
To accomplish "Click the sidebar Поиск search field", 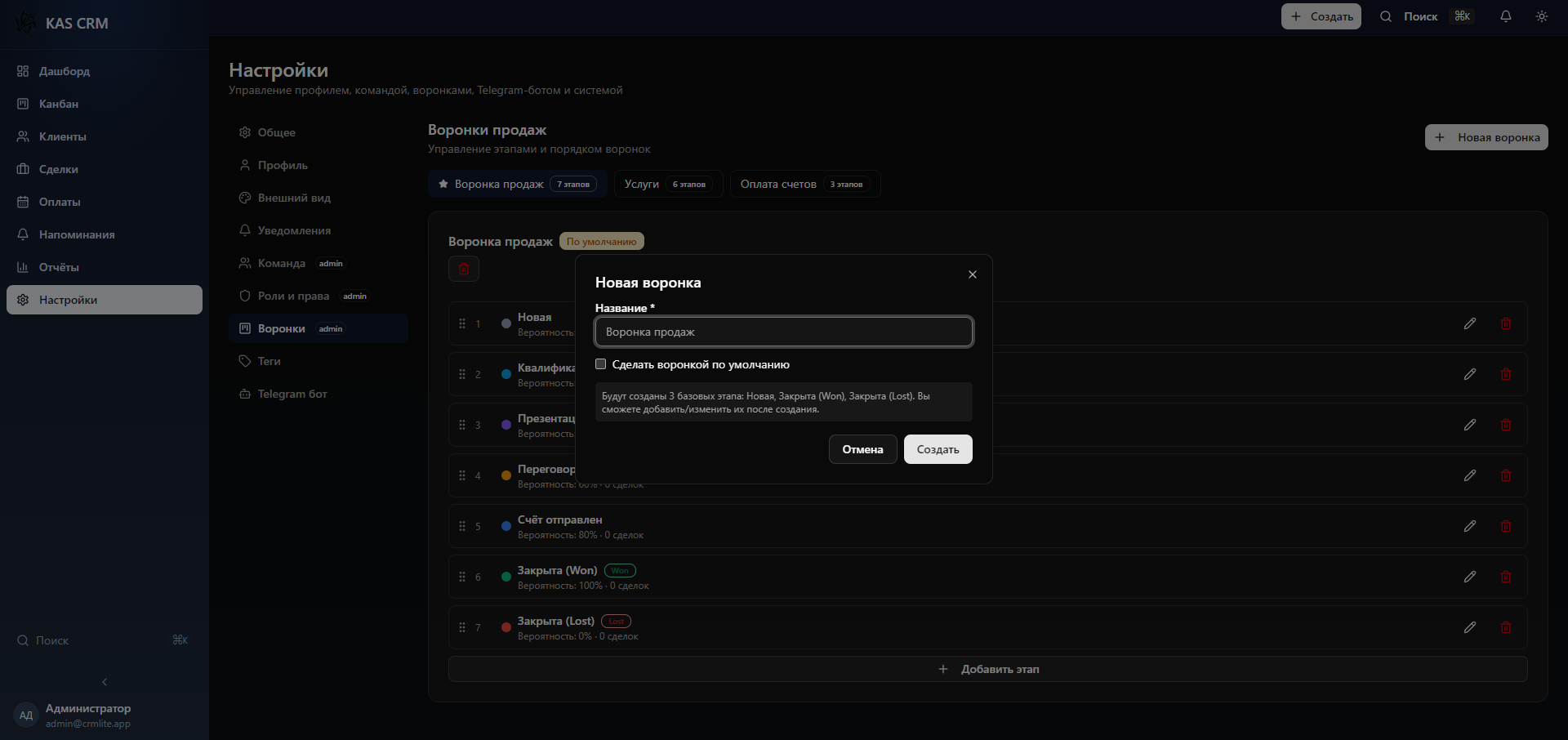I will 103,640.
